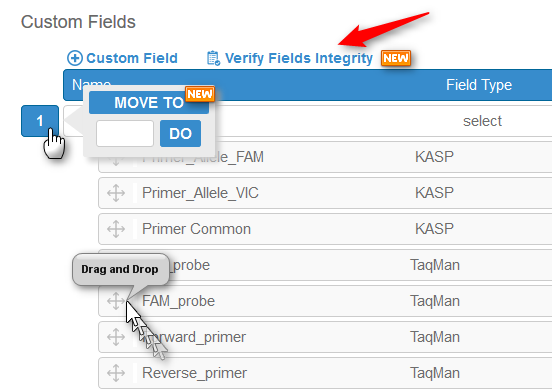
Task: Click the position number input in Move To popup
Action: pyautogui.click(x=125, y=134)
